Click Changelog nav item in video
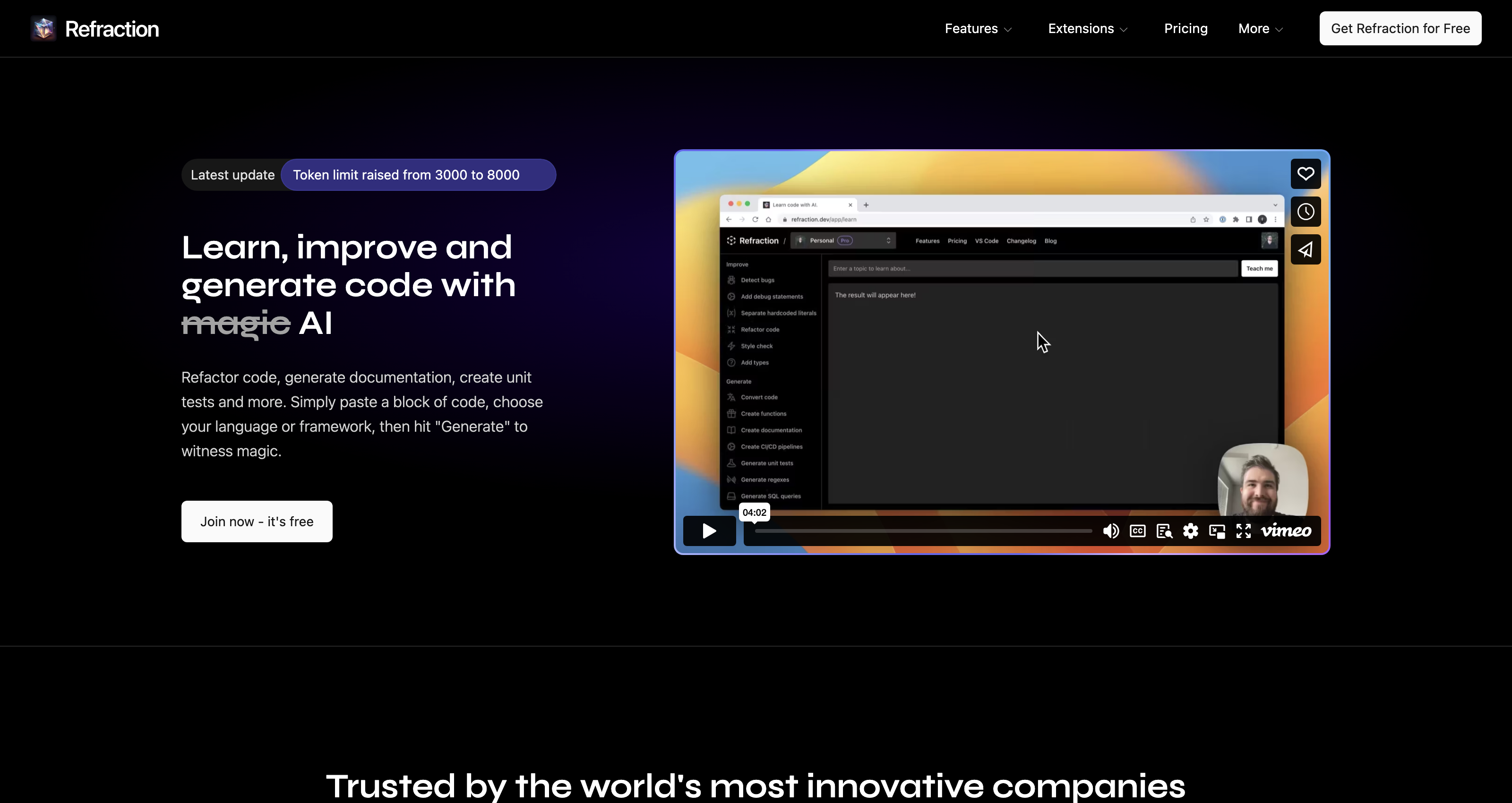The image size is (1512, 803). 1021,241
